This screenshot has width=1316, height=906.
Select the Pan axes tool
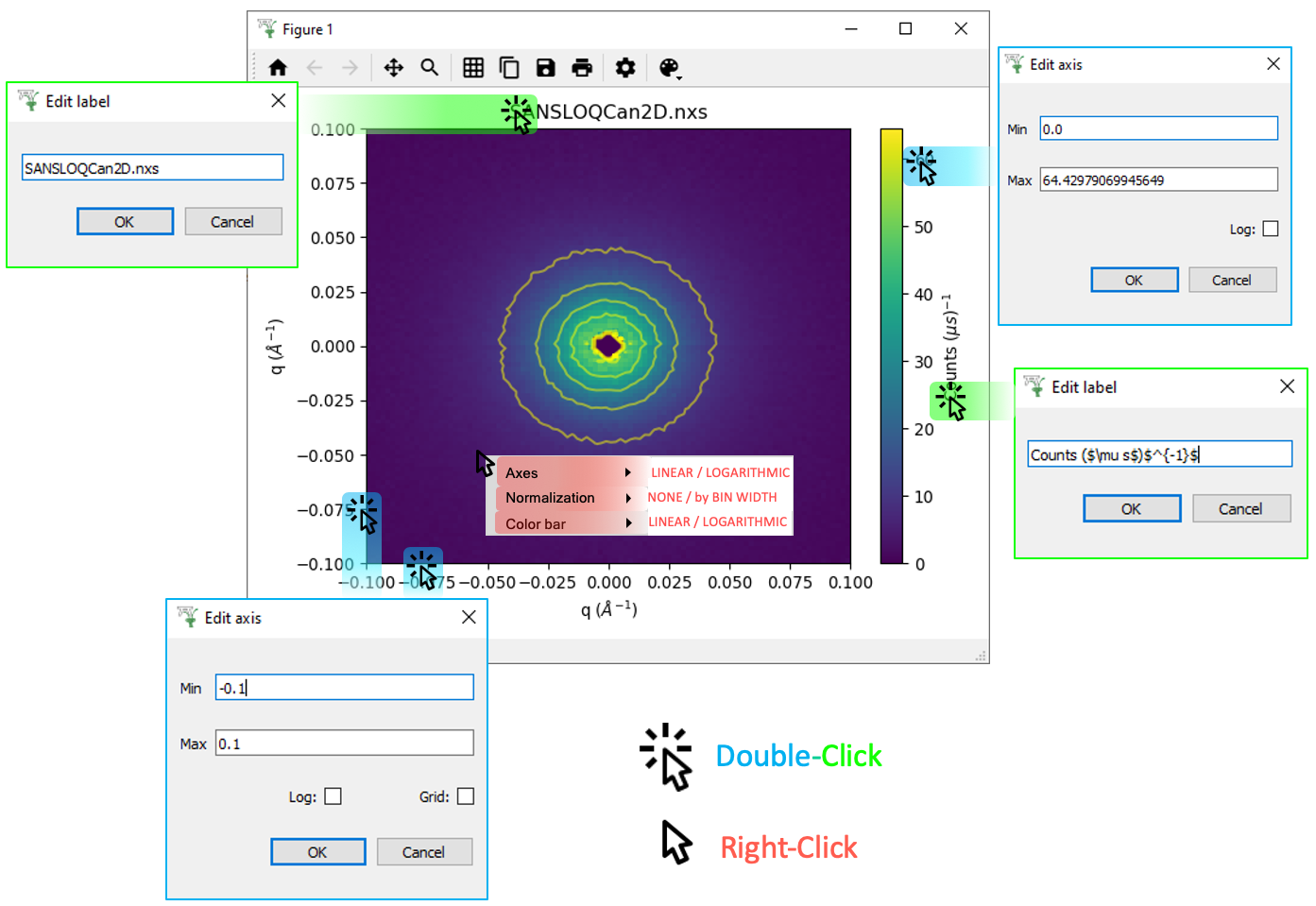click(393, 67)
